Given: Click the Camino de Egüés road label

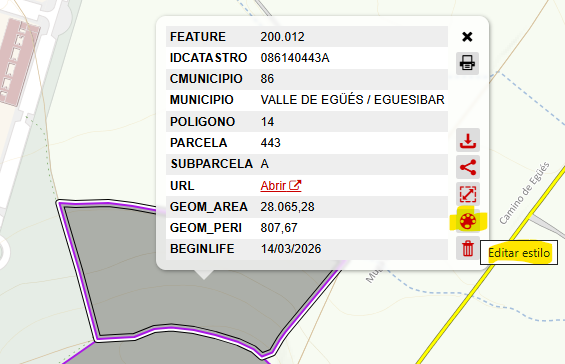Looking at the screenshot, I should (525, 193).
